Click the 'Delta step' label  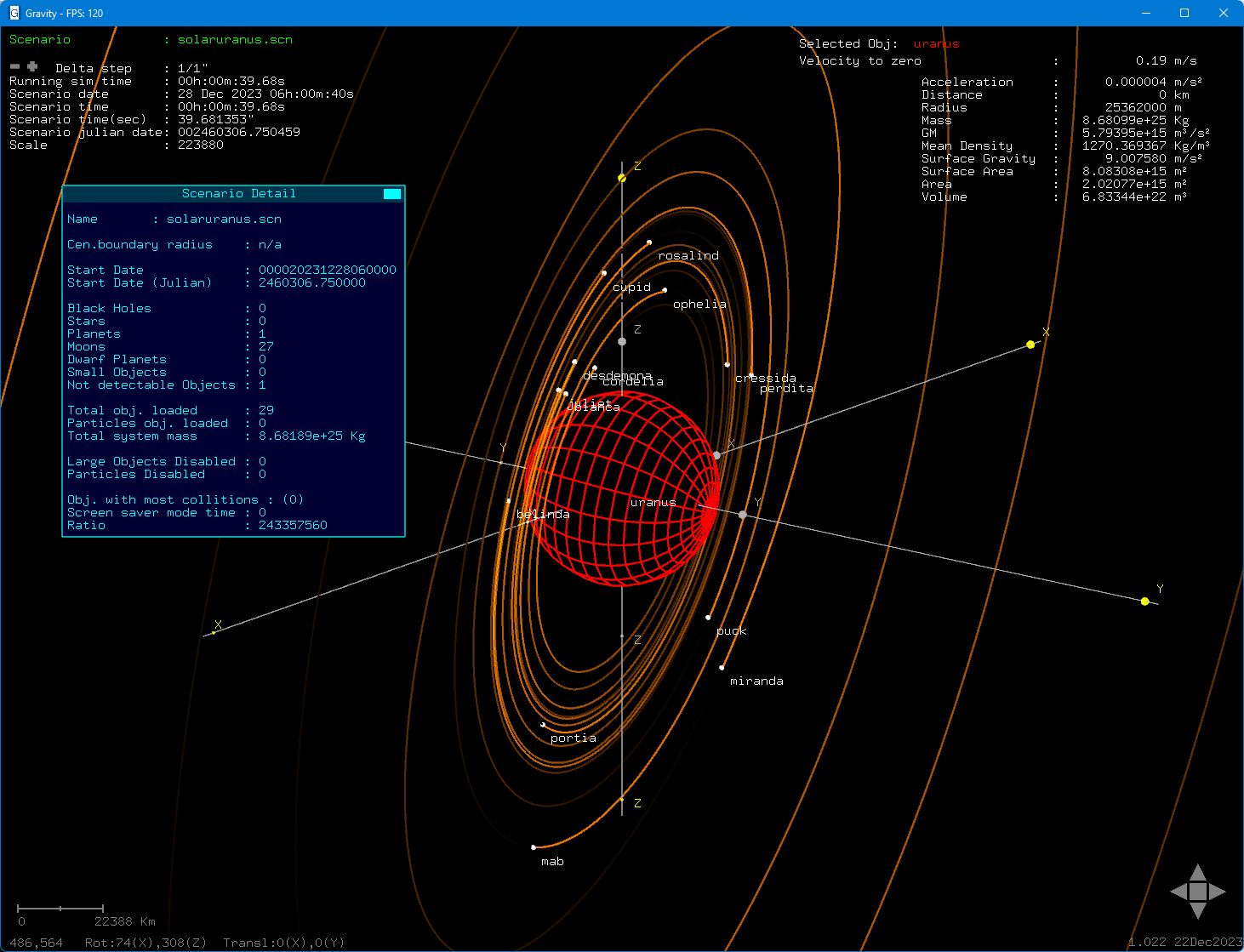click(94, 68)
